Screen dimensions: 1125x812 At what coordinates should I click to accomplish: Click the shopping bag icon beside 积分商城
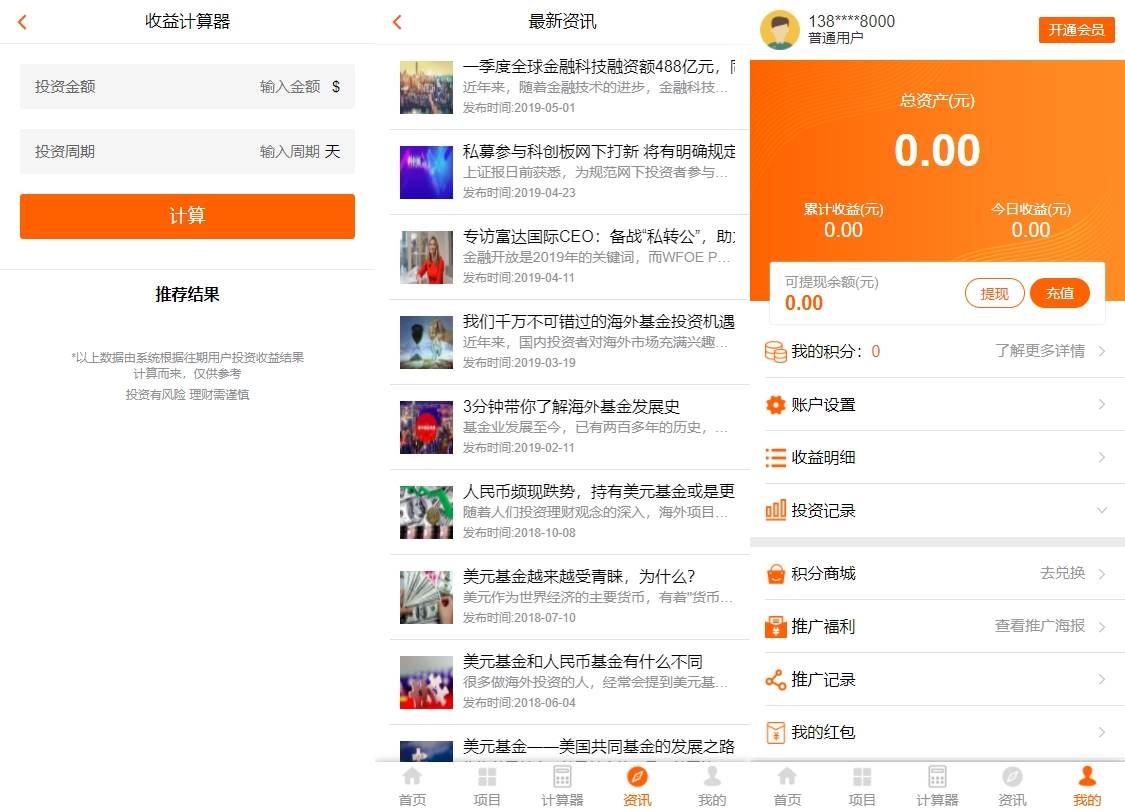[x=775, y=574]
